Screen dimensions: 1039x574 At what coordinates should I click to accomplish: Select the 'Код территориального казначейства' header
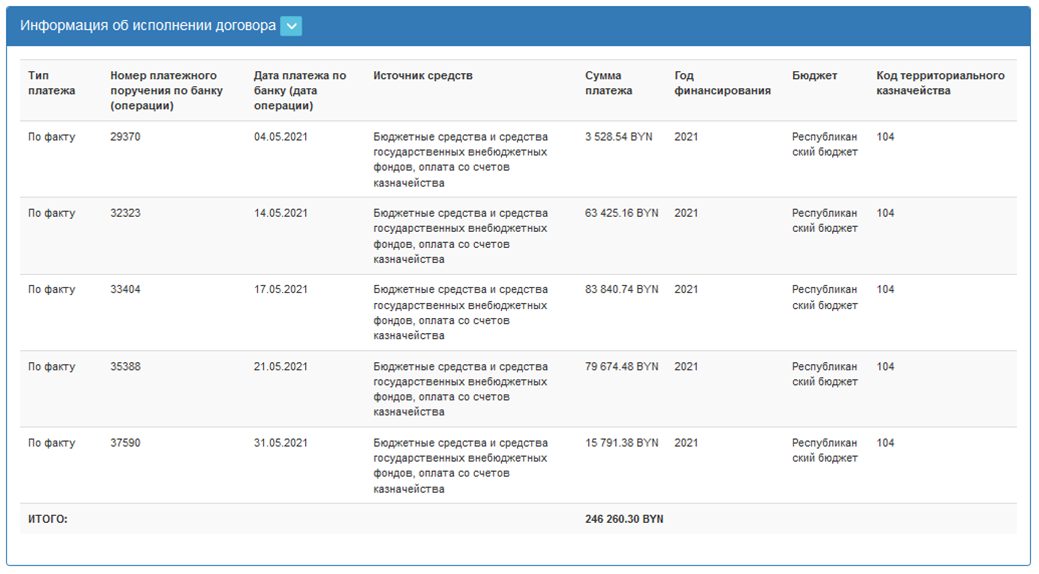[940, 83]
